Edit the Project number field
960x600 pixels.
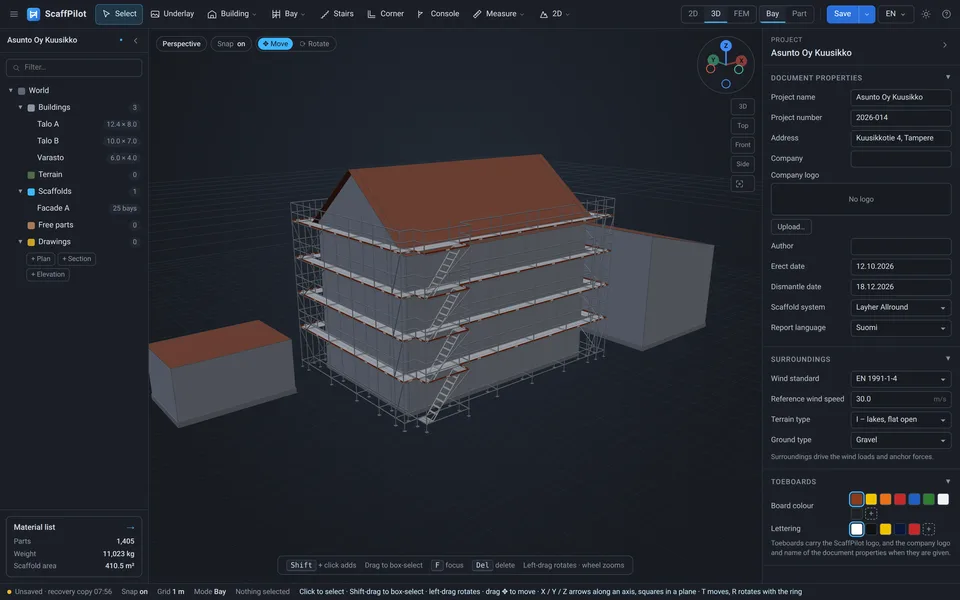[x=901, y=118]
